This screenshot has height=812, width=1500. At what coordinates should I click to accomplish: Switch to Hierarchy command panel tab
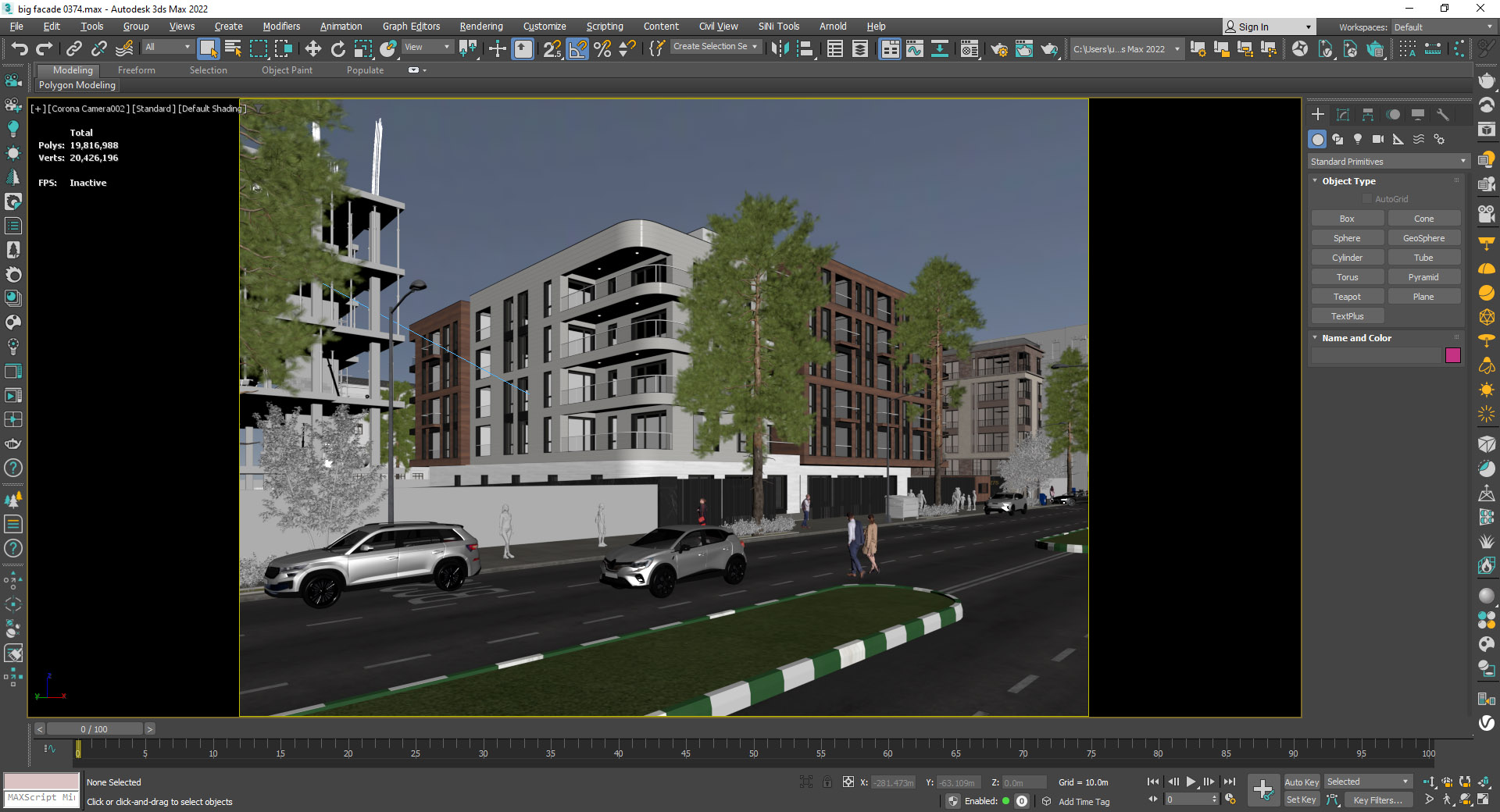click(x=1368, y=115)
